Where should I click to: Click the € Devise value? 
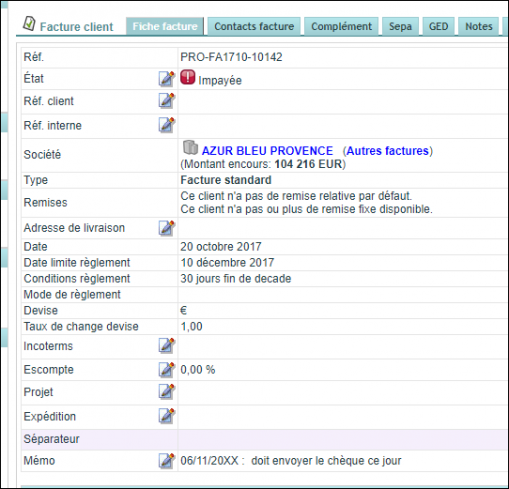[184, 311]
